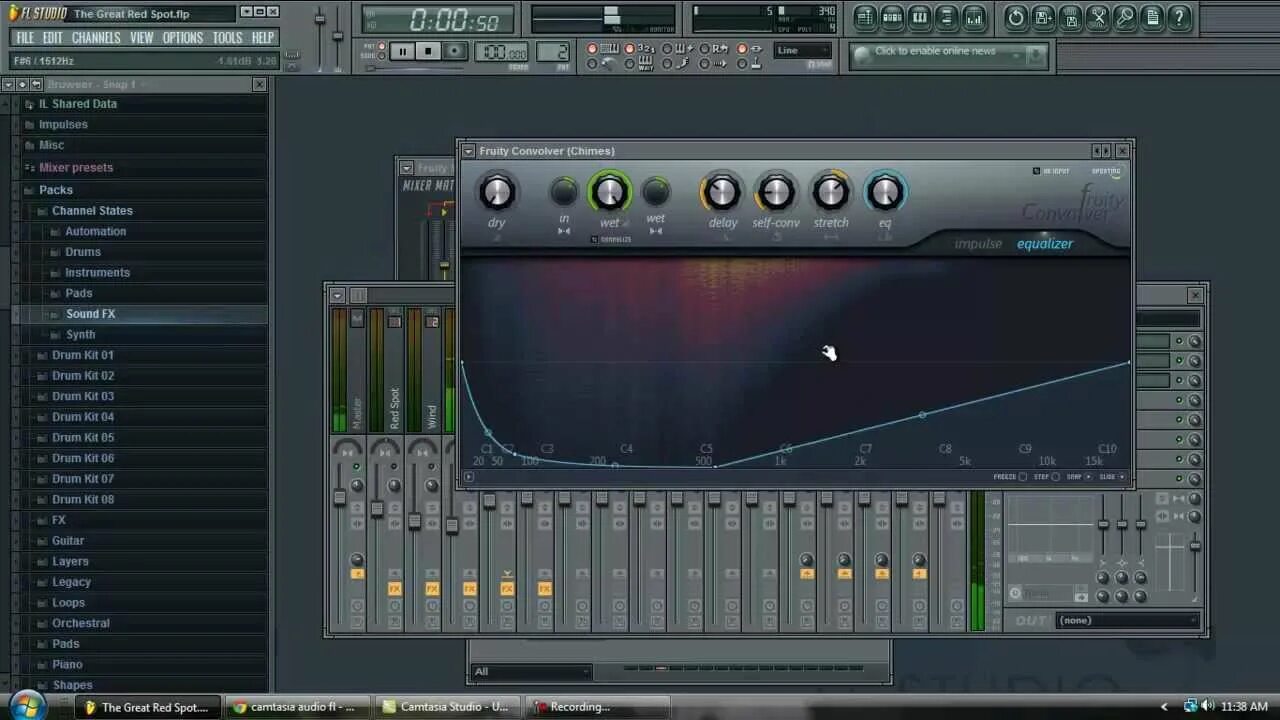Image resolution: width=1280 pixels, height=720 pixels.
Task: Expand the Guitar folder
Action: [68, 541]
